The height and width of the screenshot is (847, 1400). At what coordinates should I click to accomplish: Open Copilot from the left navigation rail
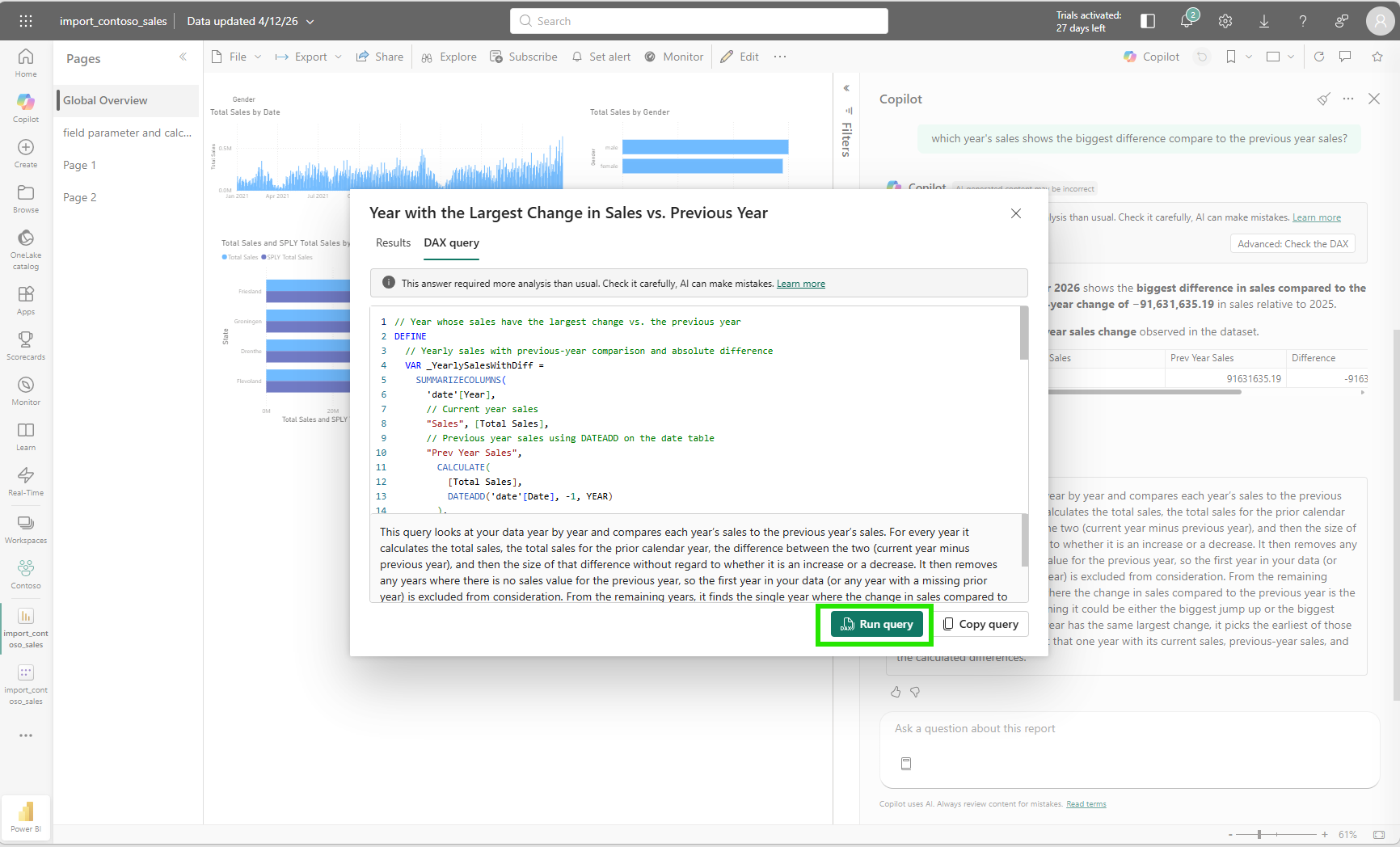[26, 107]
